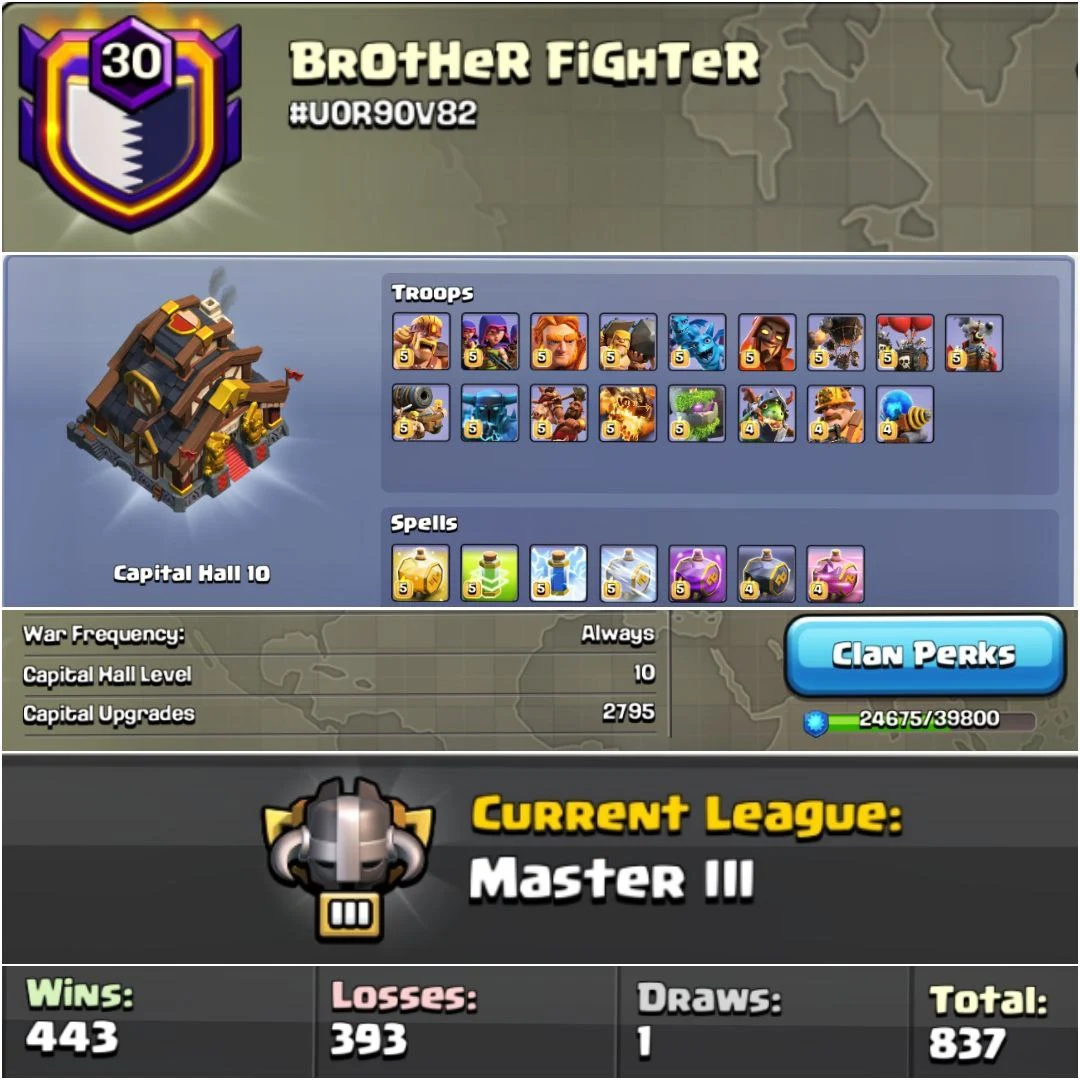Viewport: 1080px width, 1080px height.
Task: Tap the Master III league helmet badge
Action: click(x=349, y=859)
